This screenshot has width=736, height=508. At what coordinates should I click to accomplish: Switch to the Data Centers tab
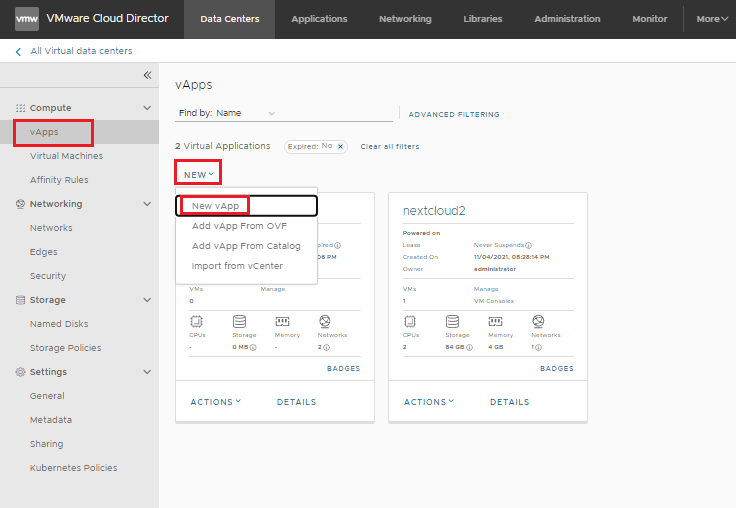(230, 19)
